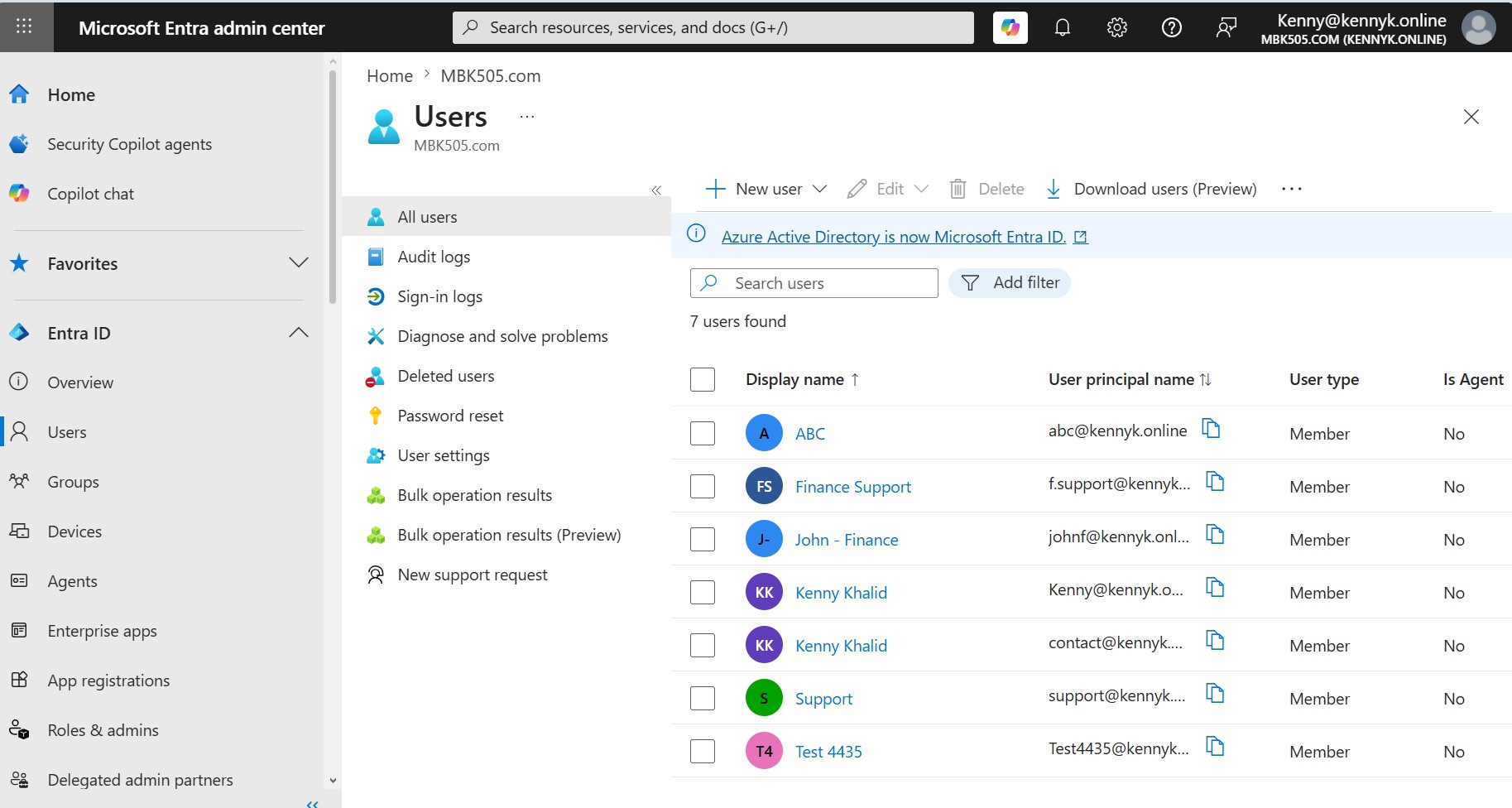Check the box for user ABC

pos(703,433)
